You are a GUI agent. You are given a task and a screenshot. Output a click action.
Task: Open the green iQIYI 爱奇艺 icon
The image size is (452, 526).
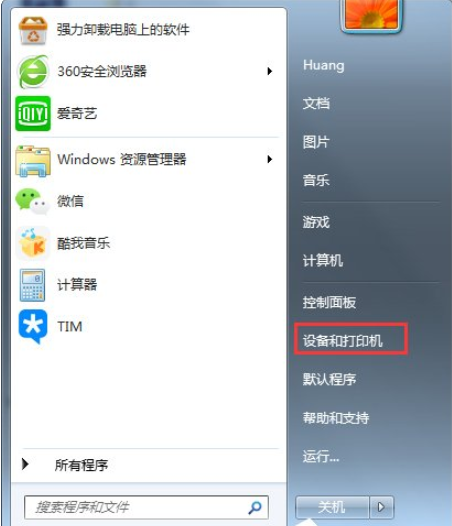click(x=33, y=113)
